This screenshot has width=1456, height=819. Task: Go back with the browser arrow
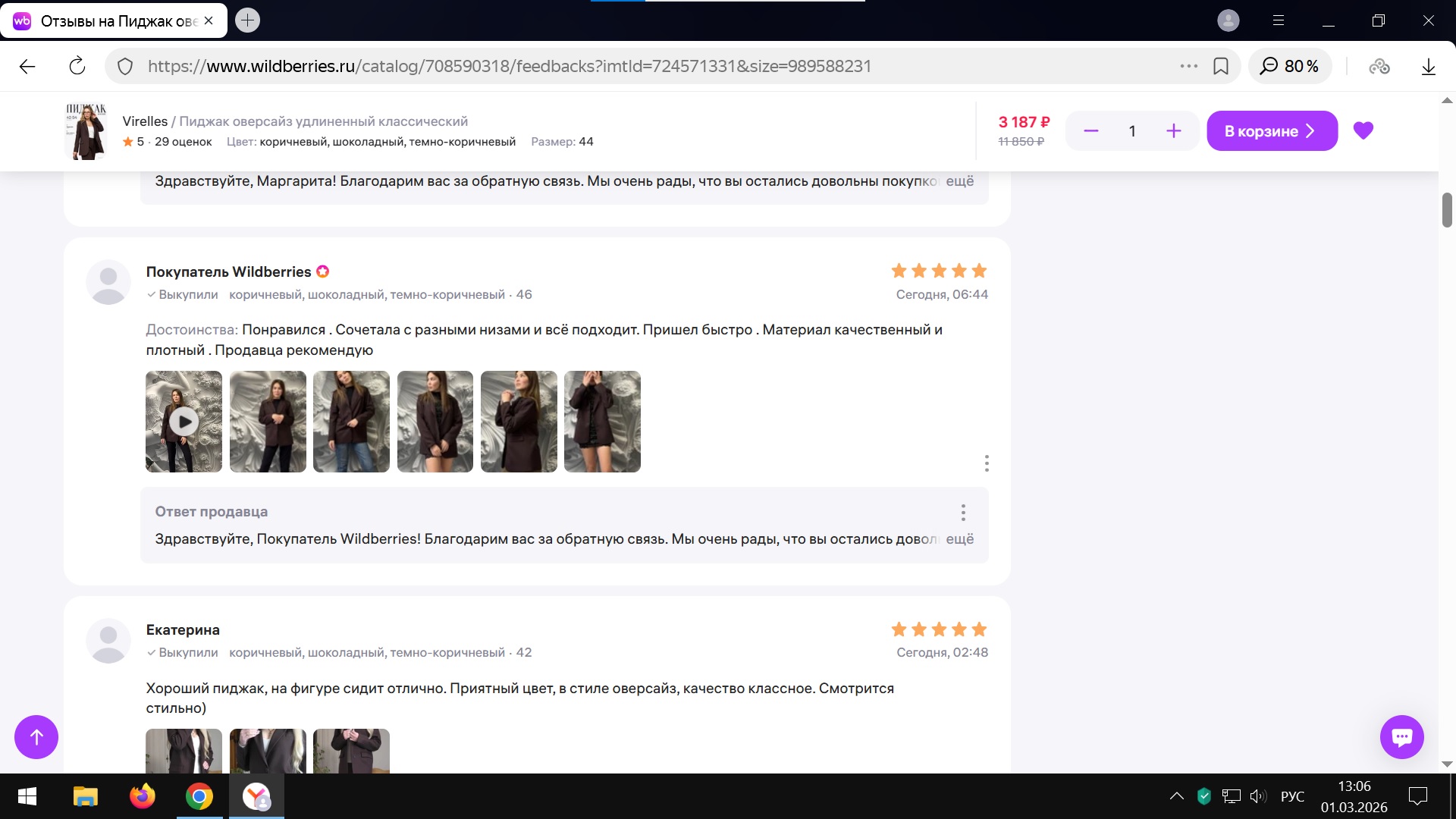(27, 67)
